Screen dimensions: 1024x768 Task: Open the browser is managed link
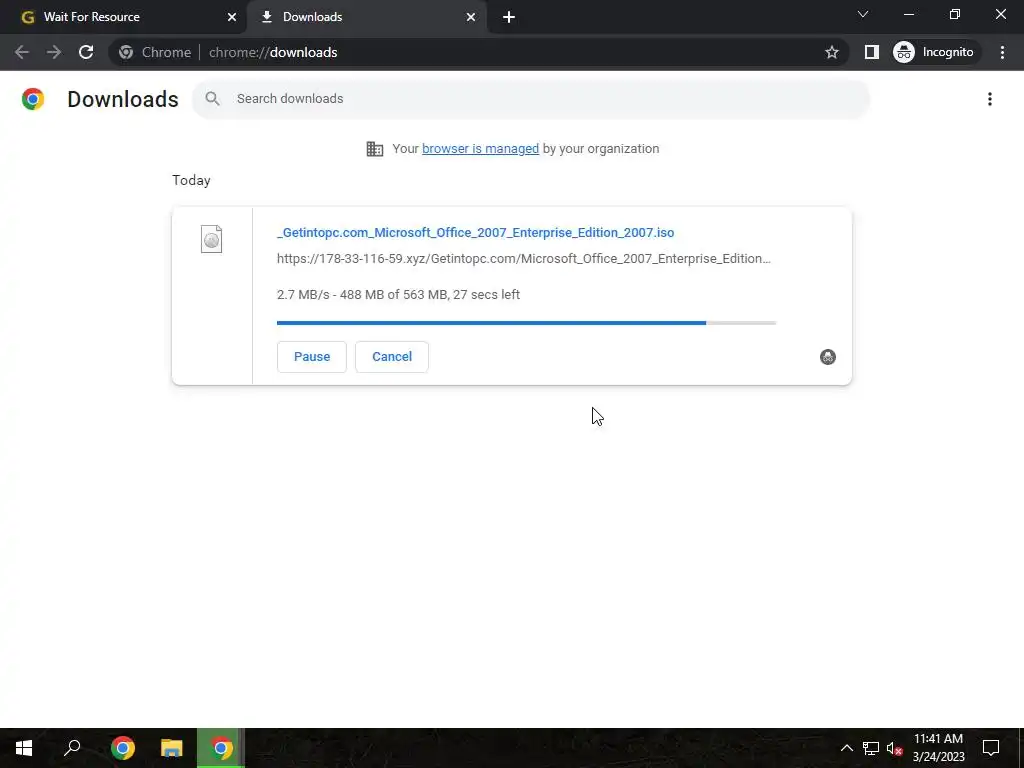click(x=481, y=149)
